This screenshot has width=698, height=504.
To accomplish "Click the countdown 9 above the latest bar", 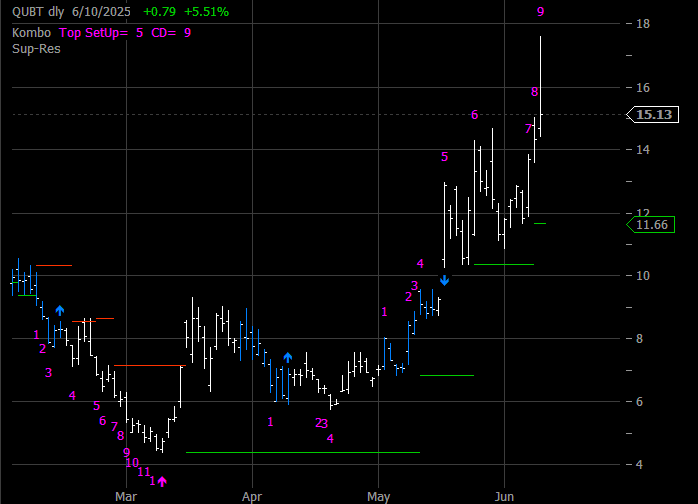I will [540, 12].
